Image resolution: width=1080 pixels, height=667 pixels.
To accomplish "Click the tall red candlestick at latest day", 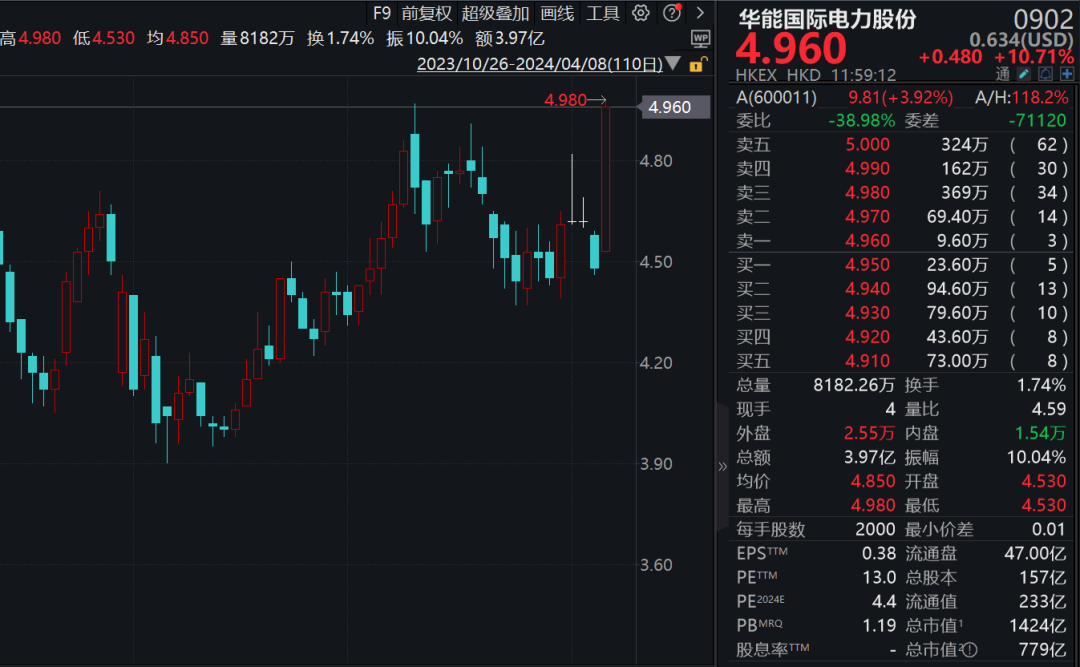I will (605, 179).
